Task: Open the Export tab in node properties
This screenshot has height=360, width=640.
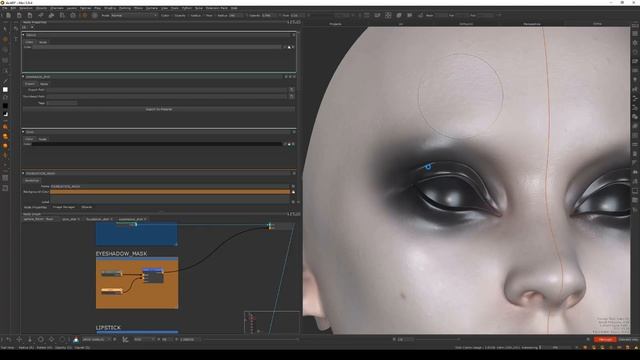Action: click(30, 84)
